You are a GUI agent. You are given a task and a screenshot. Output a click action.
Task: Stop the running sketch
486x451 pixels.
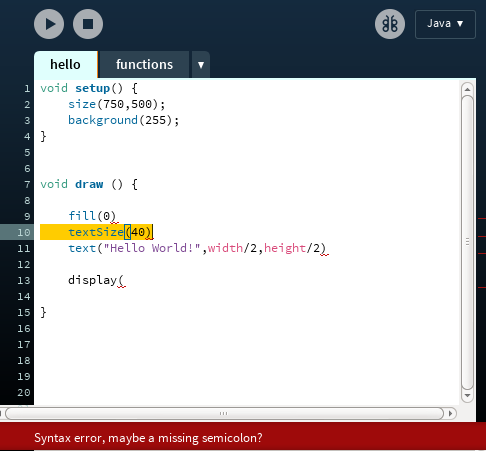88,24
